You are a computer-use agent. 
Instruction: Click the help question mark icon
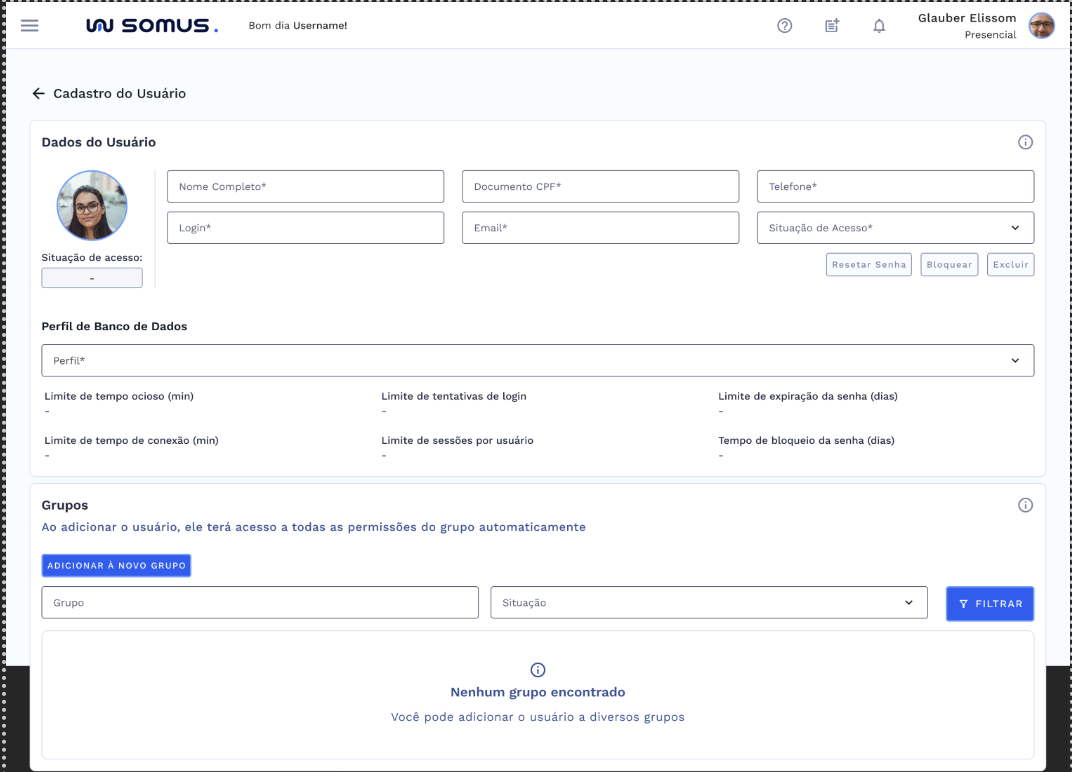click(785, 26)
